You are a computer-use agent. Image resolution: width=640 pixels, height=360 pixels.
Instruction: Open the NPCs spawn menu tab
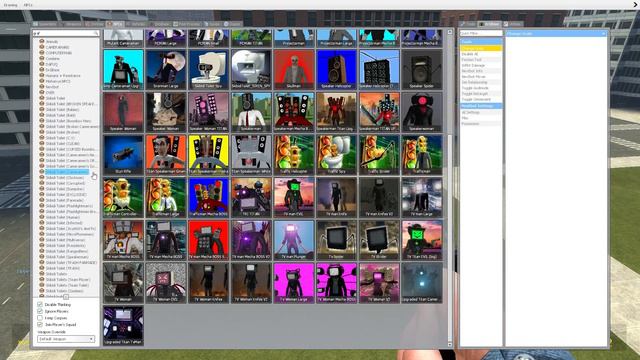tap(116, 24)
